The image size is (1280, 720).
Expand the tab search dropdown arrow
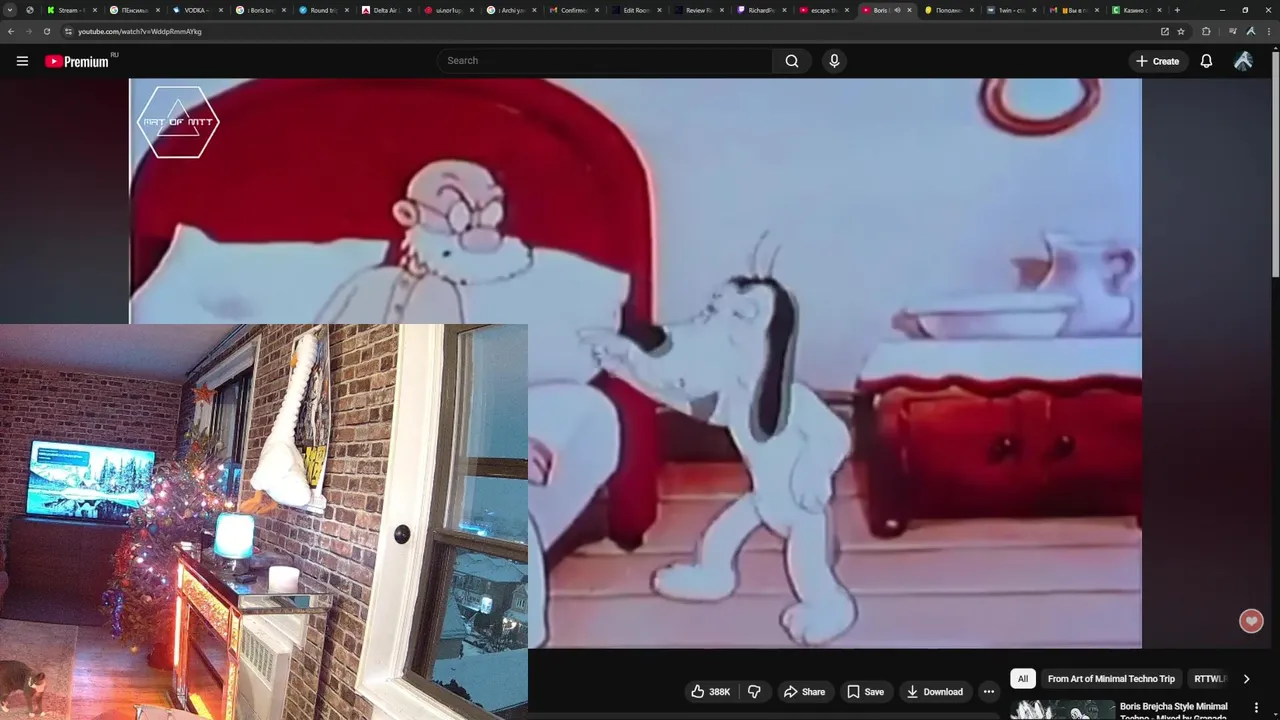point(11,10)
